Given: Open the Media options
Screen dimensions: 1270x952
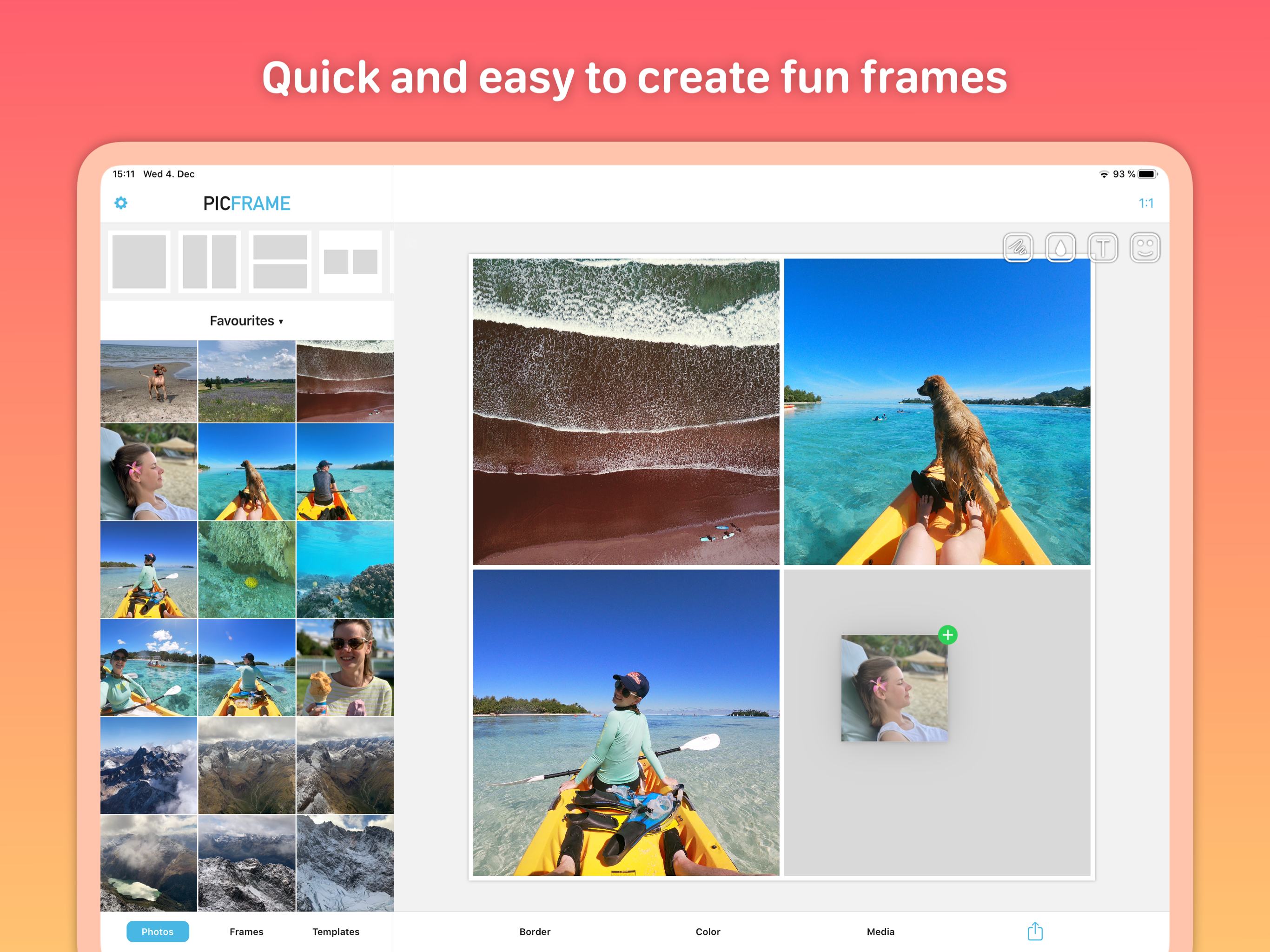Looking at the screenshot, I should tap(880, 932).
